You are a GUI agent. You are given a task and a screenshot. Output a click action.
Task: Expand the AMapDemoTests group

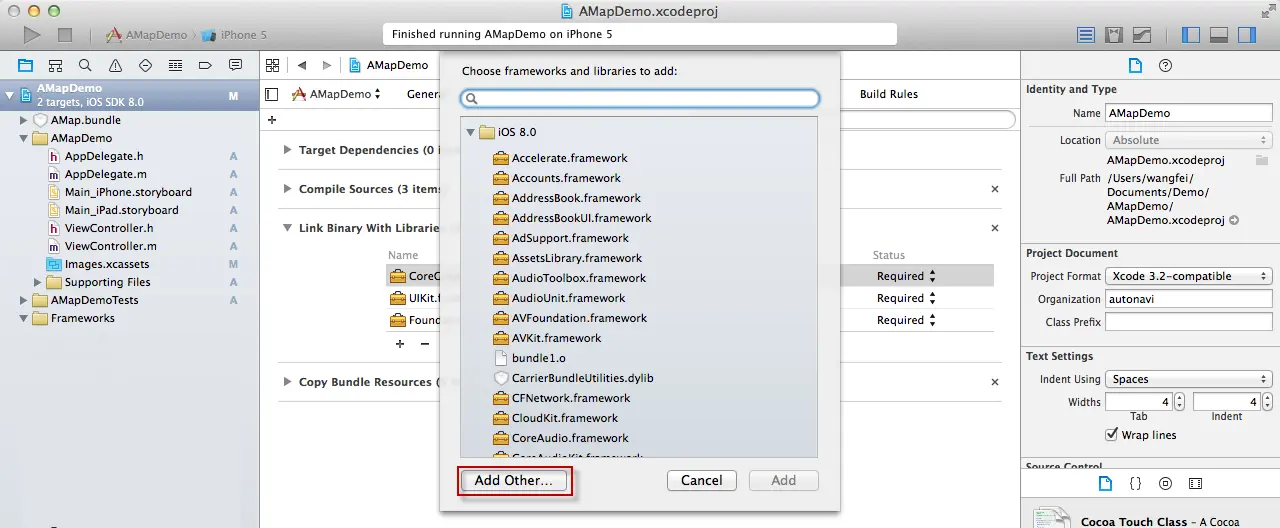[23, 300]
